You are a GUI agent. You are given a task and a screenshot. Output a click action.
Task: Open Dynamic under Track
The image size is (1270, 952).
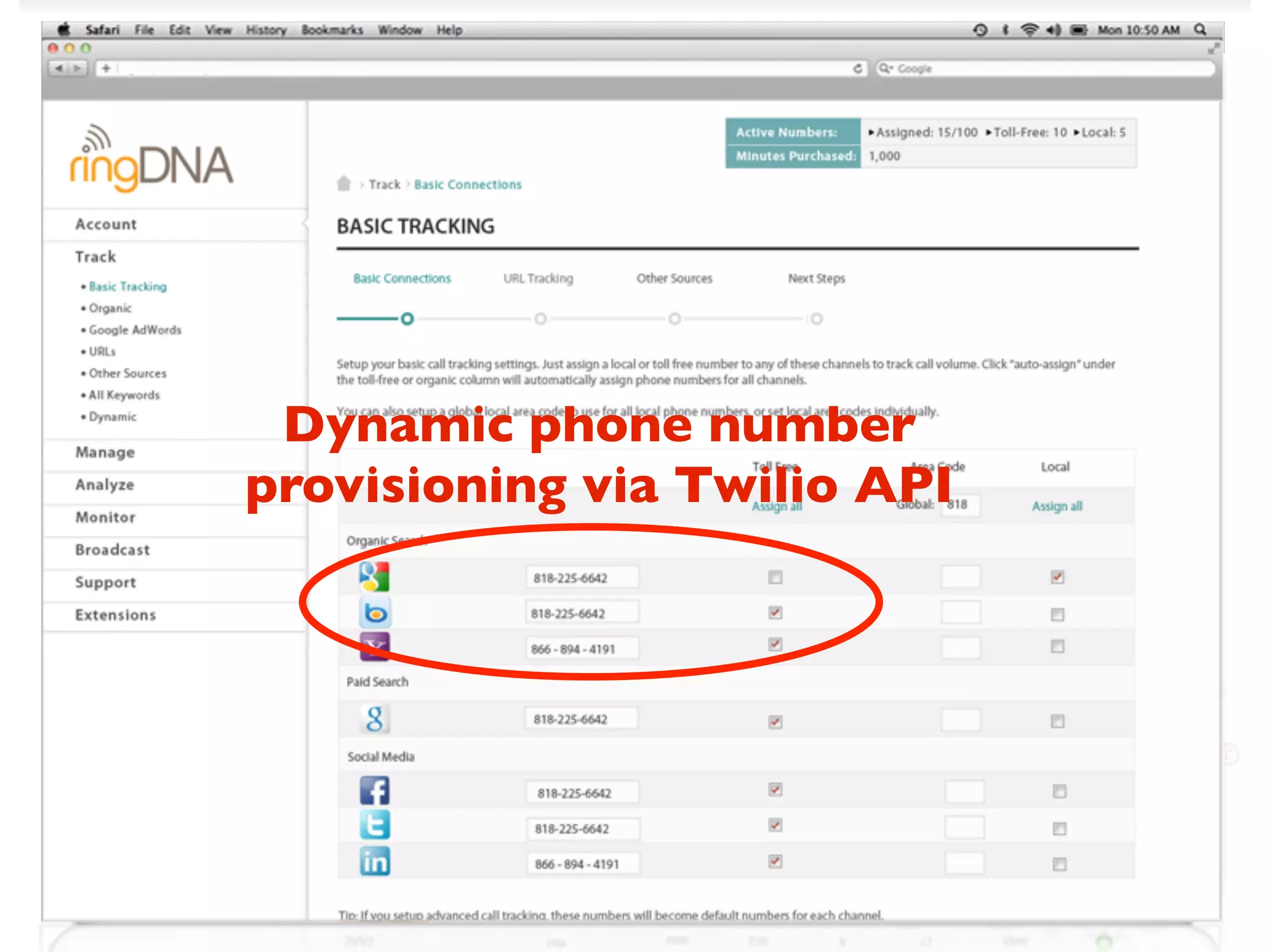[112, 416]
